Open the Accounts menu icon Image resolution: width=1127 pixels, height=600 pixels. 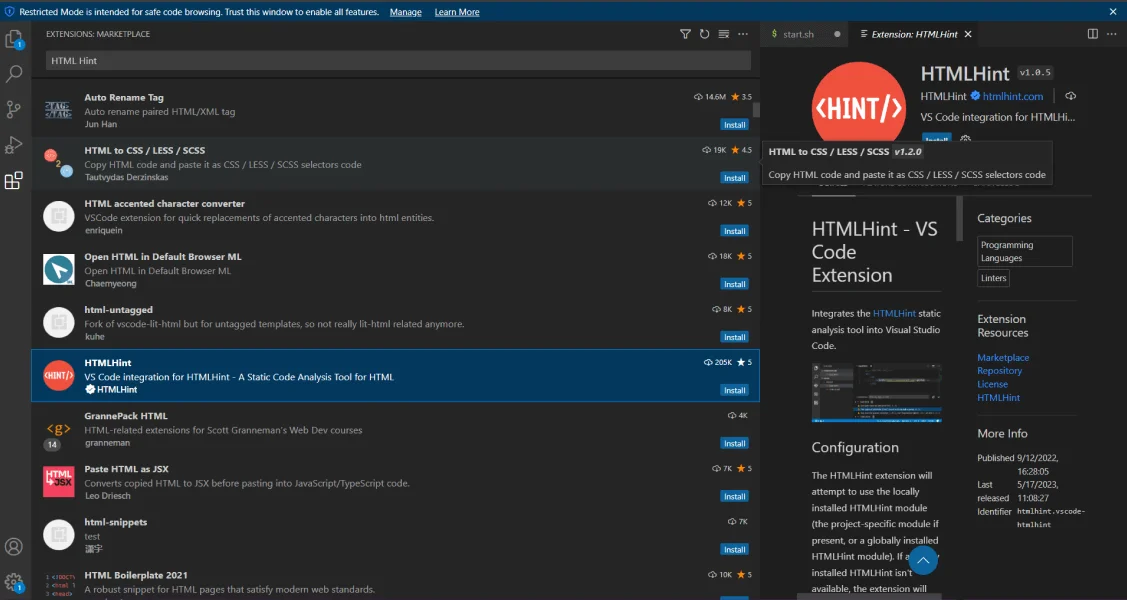click(x=14, y=547)
